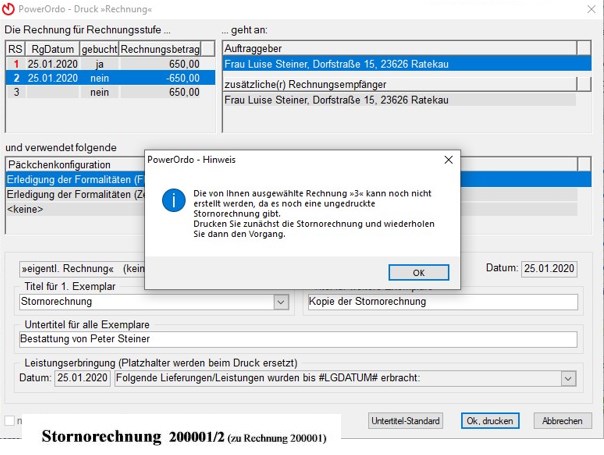This screenshot has width=604, height=455.
Task: Click the Datum field at top right
Action: click(549, 269)
